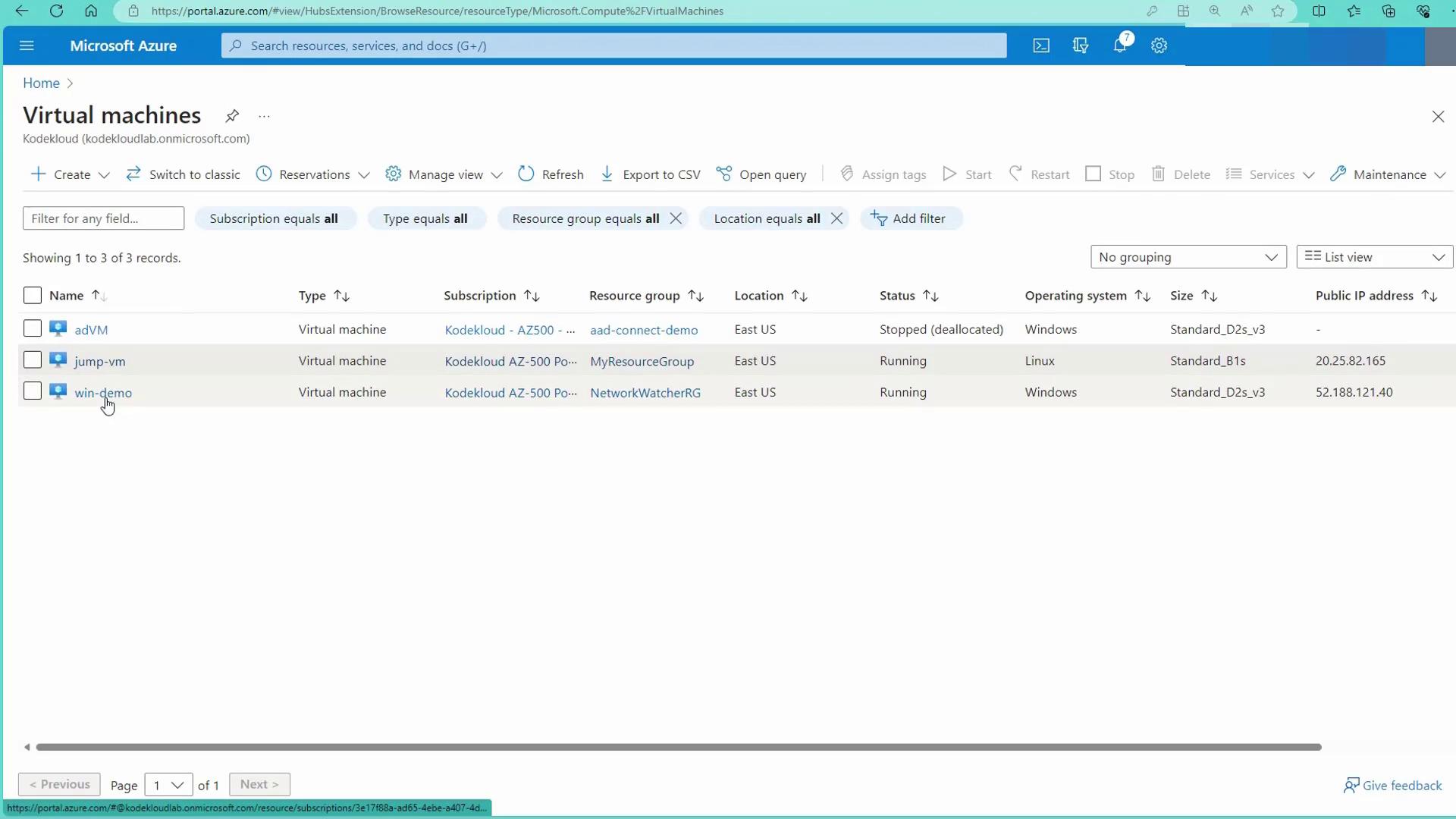Click Open query
1456x819 pixels.
click(761, 174)
